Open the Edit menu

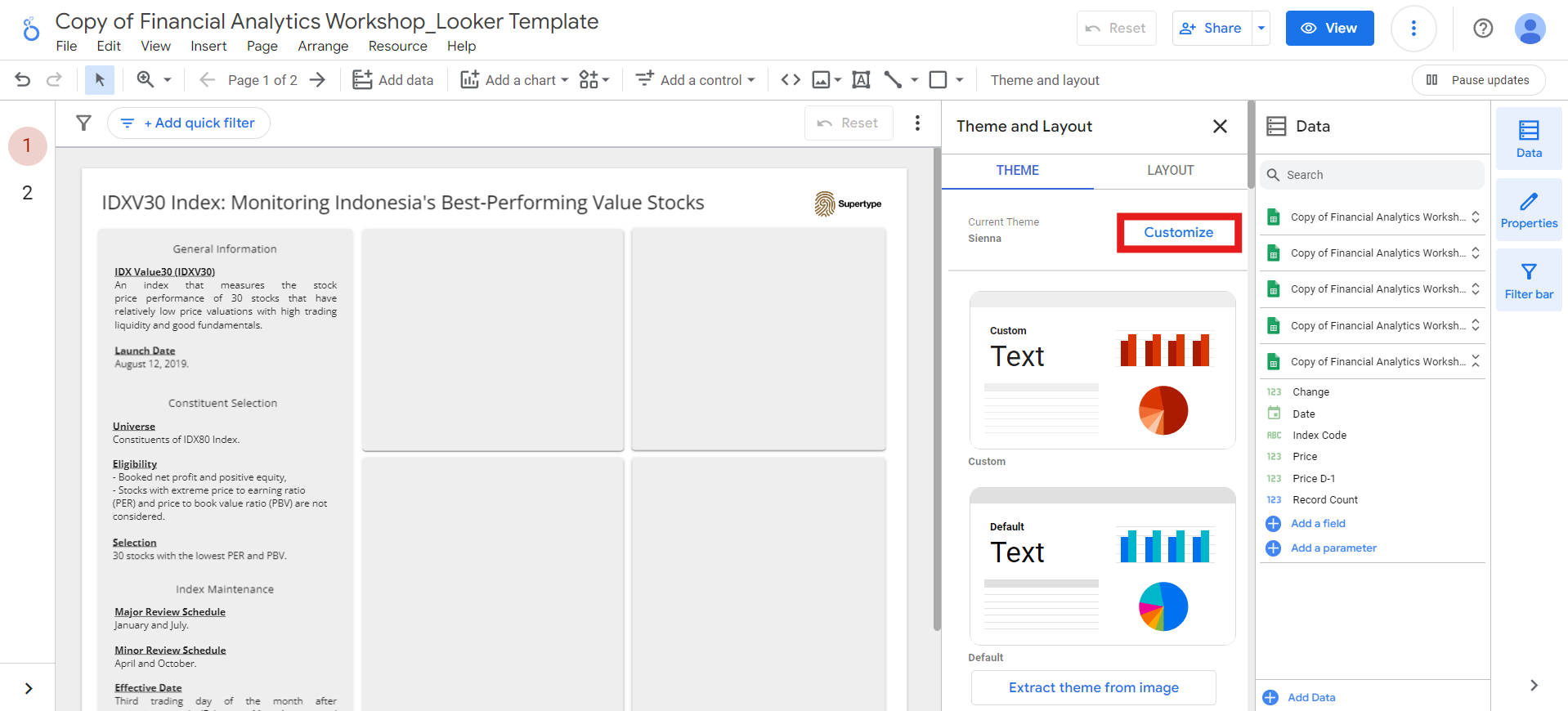click(x=109, y=47)
